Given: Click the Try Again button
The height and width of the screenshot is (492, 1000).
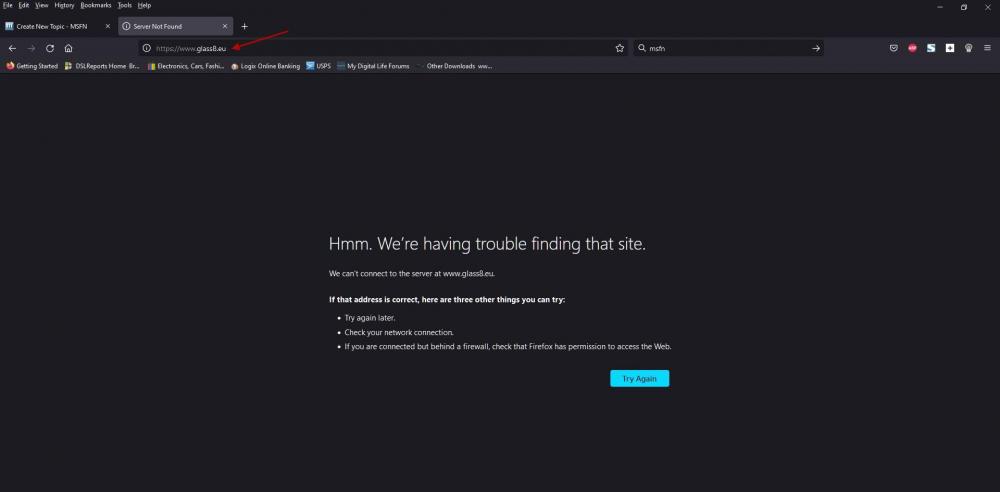Looking at the screenshot, I should [640, 378].
